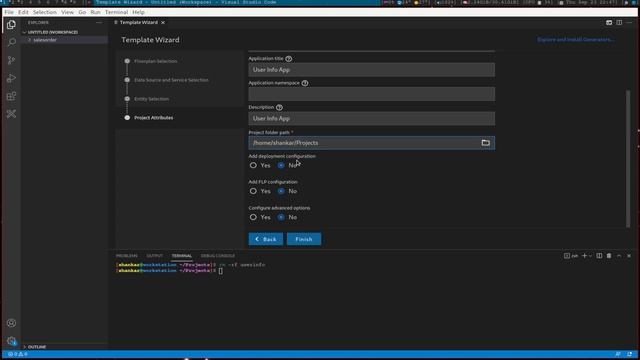Image resolution: width=640 pixels, height=360 pixels.
Task: Click the Application namespace input field
Action: (x=371, y=94)
